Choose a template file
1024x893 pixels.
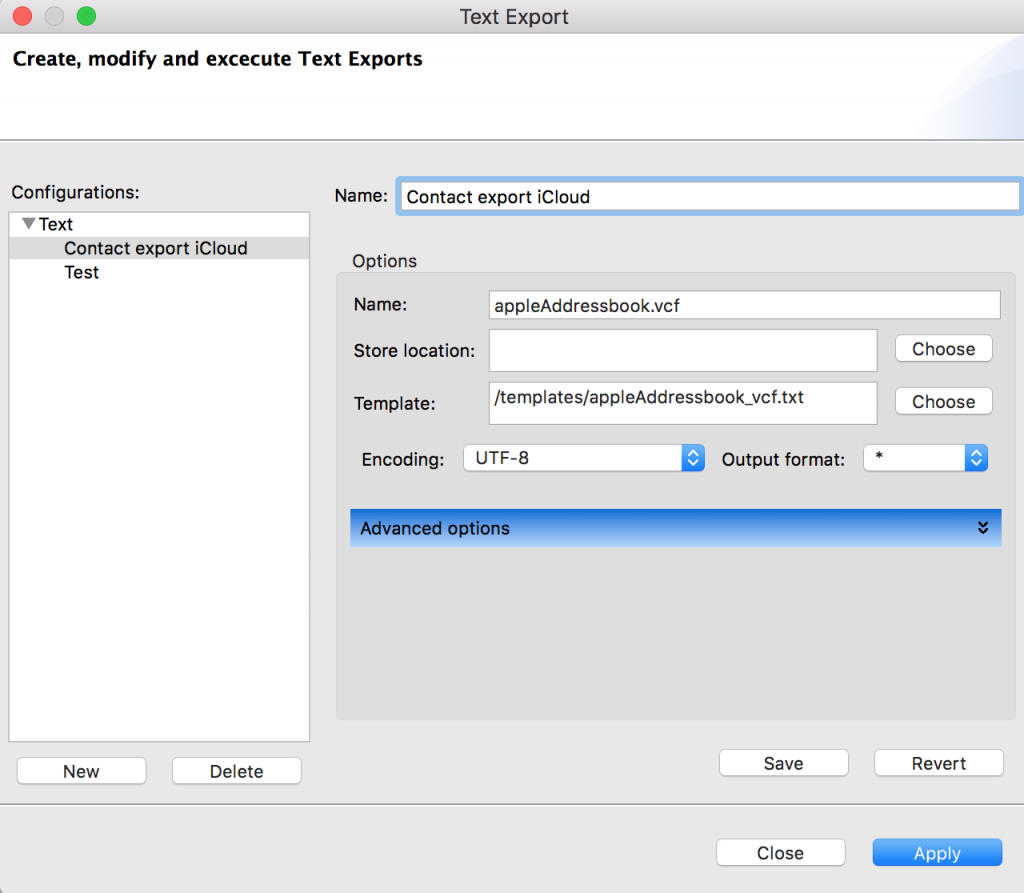pos(944,401)
